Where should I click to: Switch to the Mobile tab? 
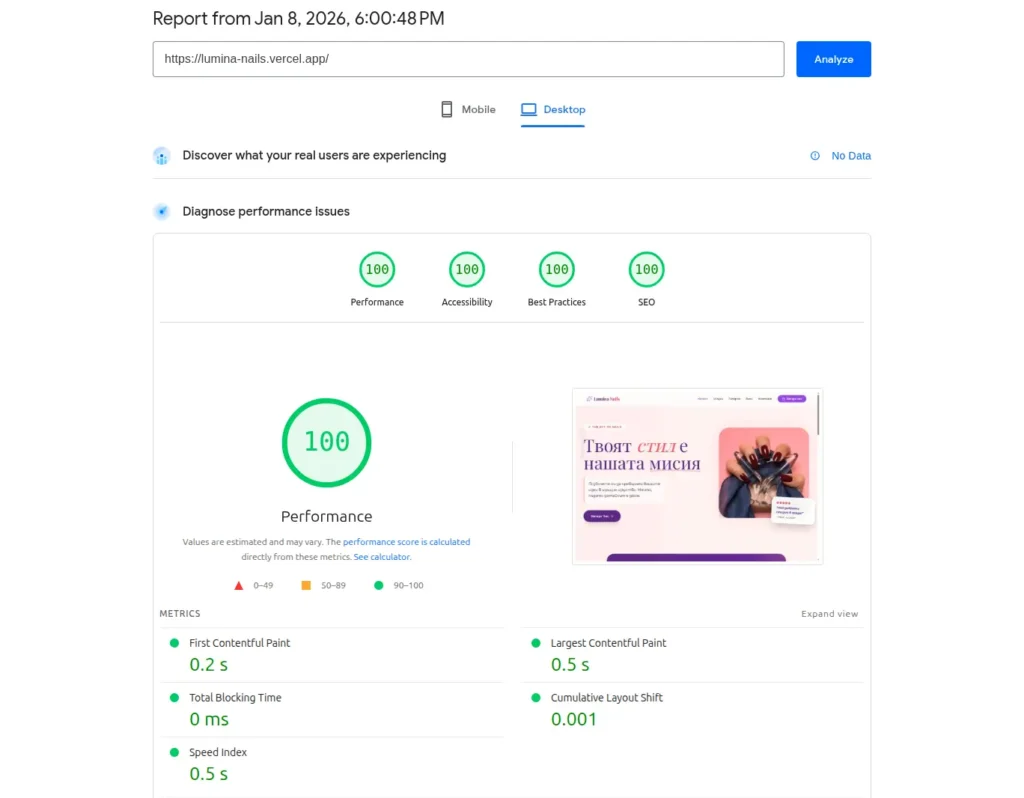coord(467,109)
